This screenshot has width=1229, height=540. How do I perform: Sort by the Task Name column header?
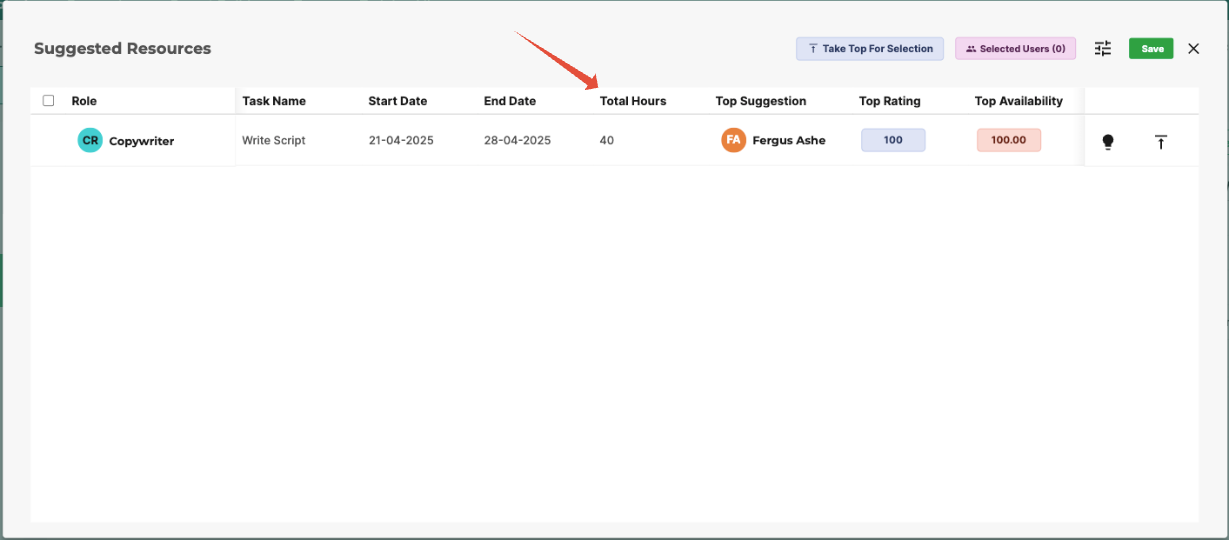click(x=274, y=101)
